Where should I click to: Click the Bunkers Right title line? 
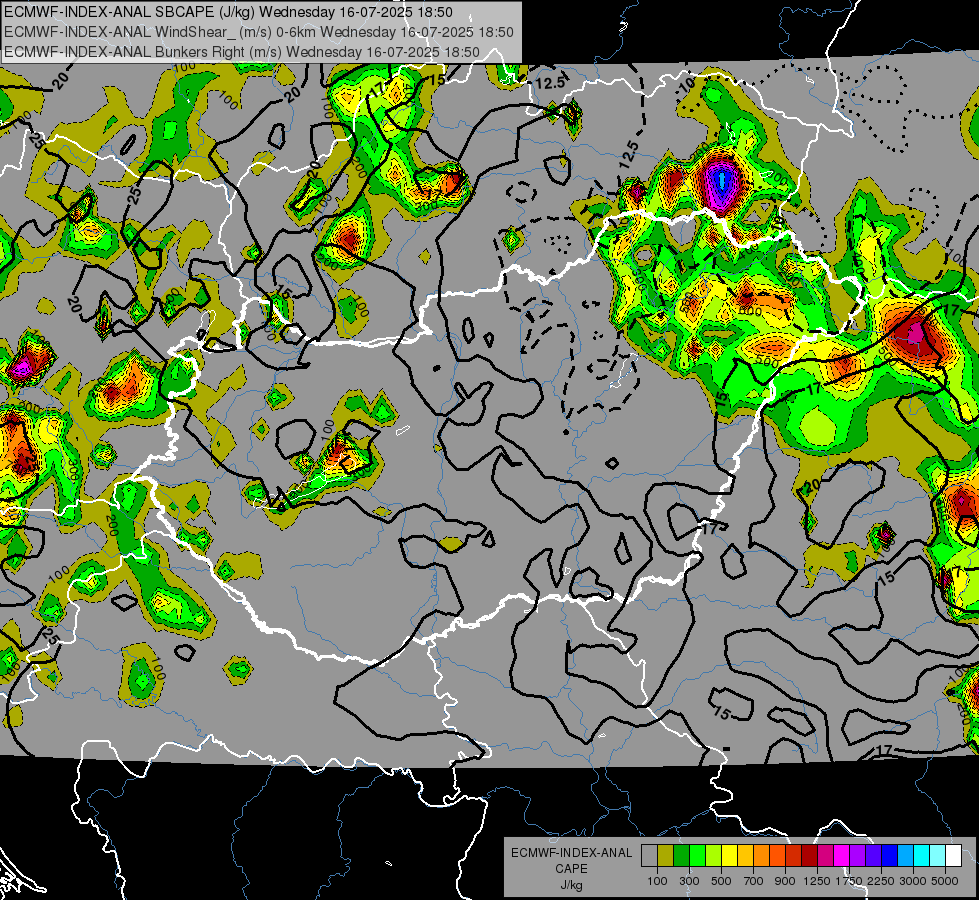tap(242, 52)
